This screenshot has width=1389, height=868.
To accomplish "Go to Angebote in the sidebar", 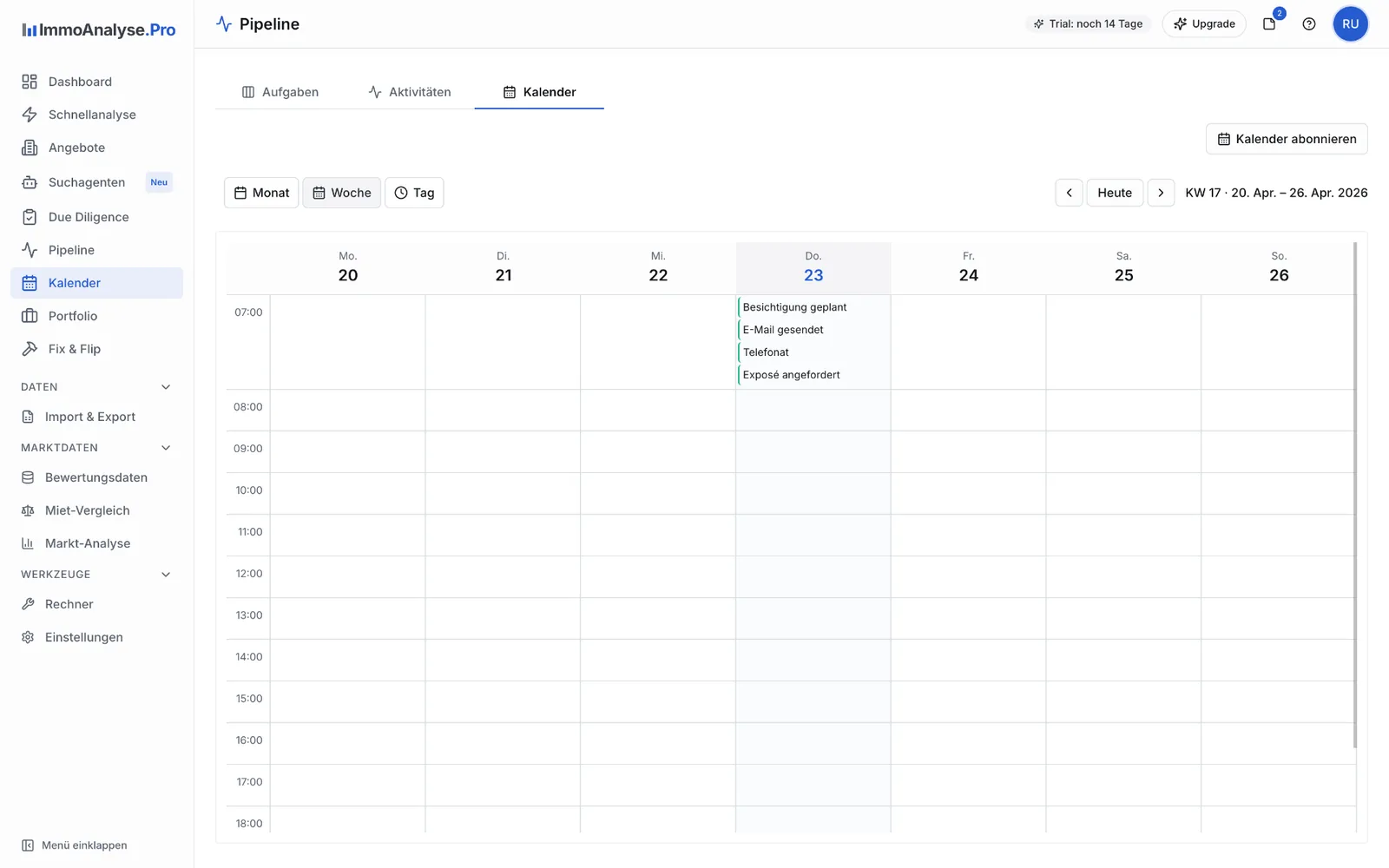I will click(x=96, y=148).
